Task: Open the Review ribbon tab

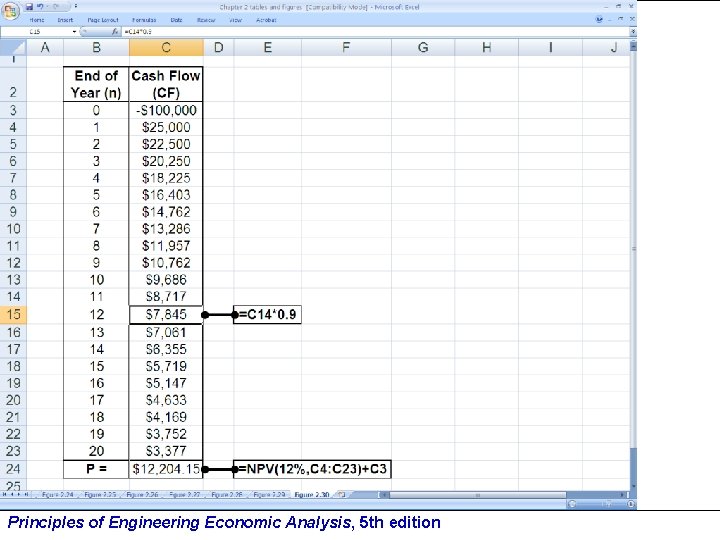Action: 206,20
